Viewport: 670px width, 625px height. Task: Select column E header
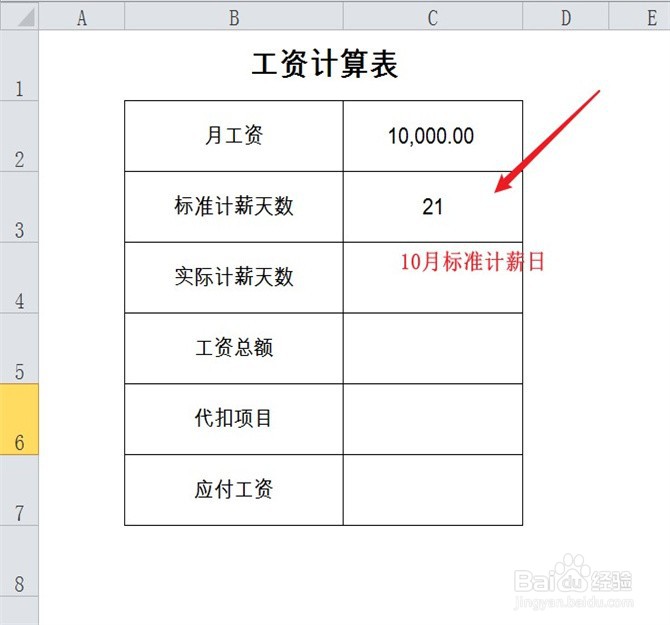pos(639,16)
